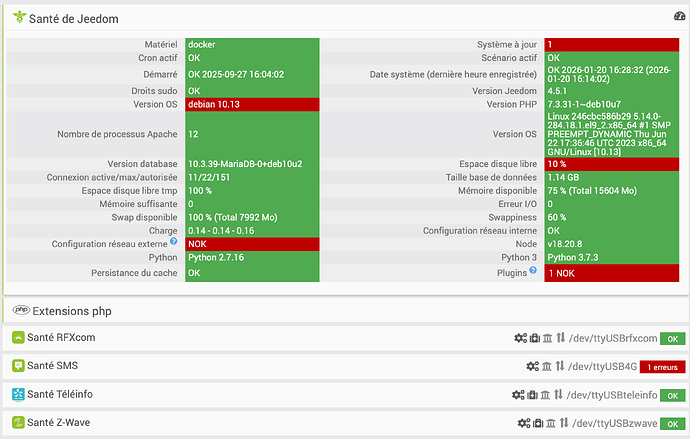Click the '/dev/ttyUSBrfxcom' port text
Image resolution: width=690 pixels, height=439 pixels.
pyautogui.click(x=613, y=338)
